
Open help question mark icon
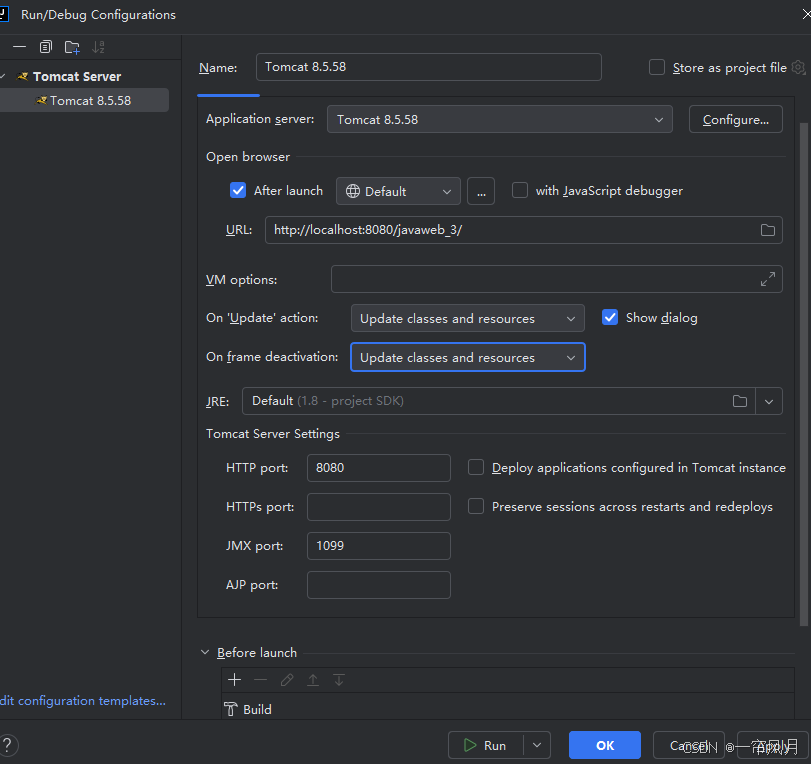point(8,745)
